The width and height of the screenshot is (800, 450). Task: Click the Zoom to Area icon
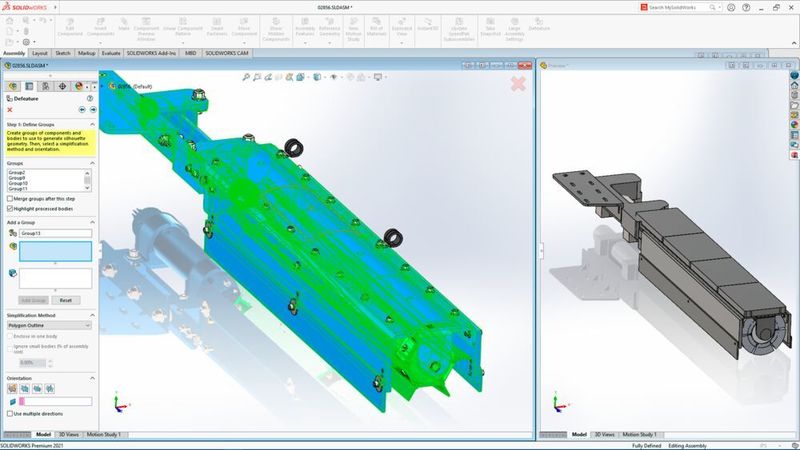(257, 77)
